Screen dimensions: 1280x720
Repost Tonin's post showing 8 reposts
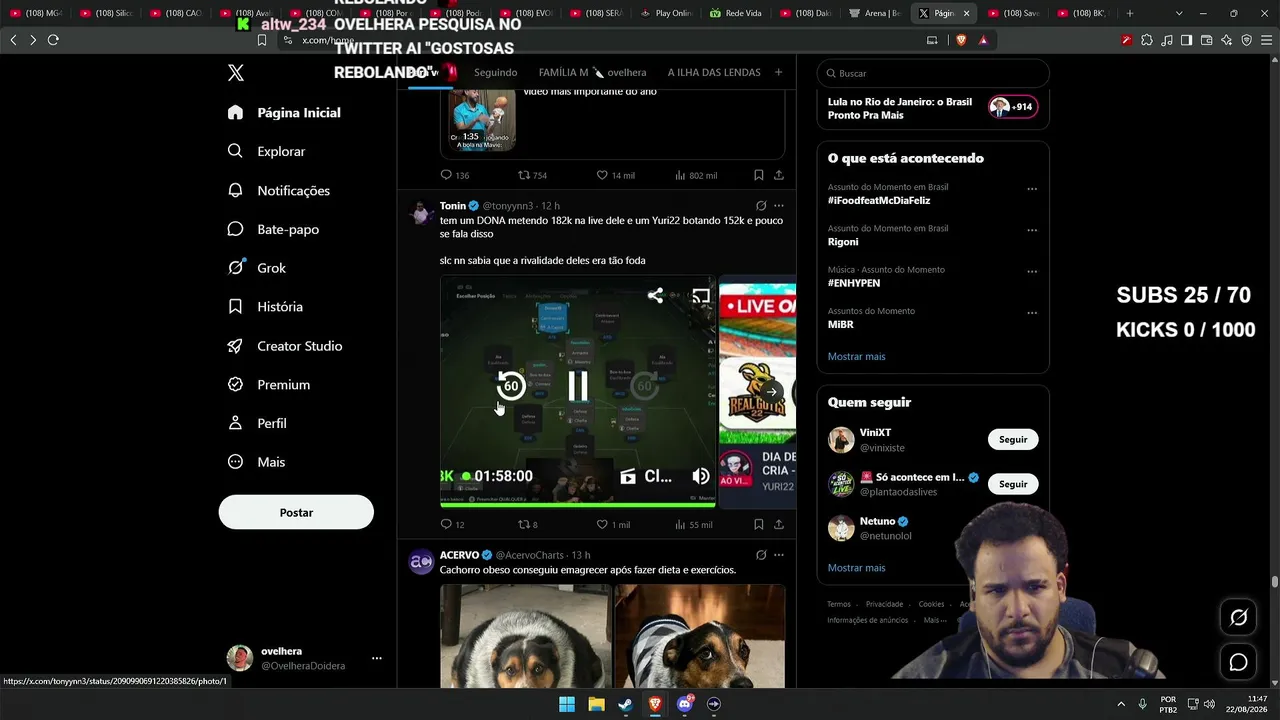528,524
